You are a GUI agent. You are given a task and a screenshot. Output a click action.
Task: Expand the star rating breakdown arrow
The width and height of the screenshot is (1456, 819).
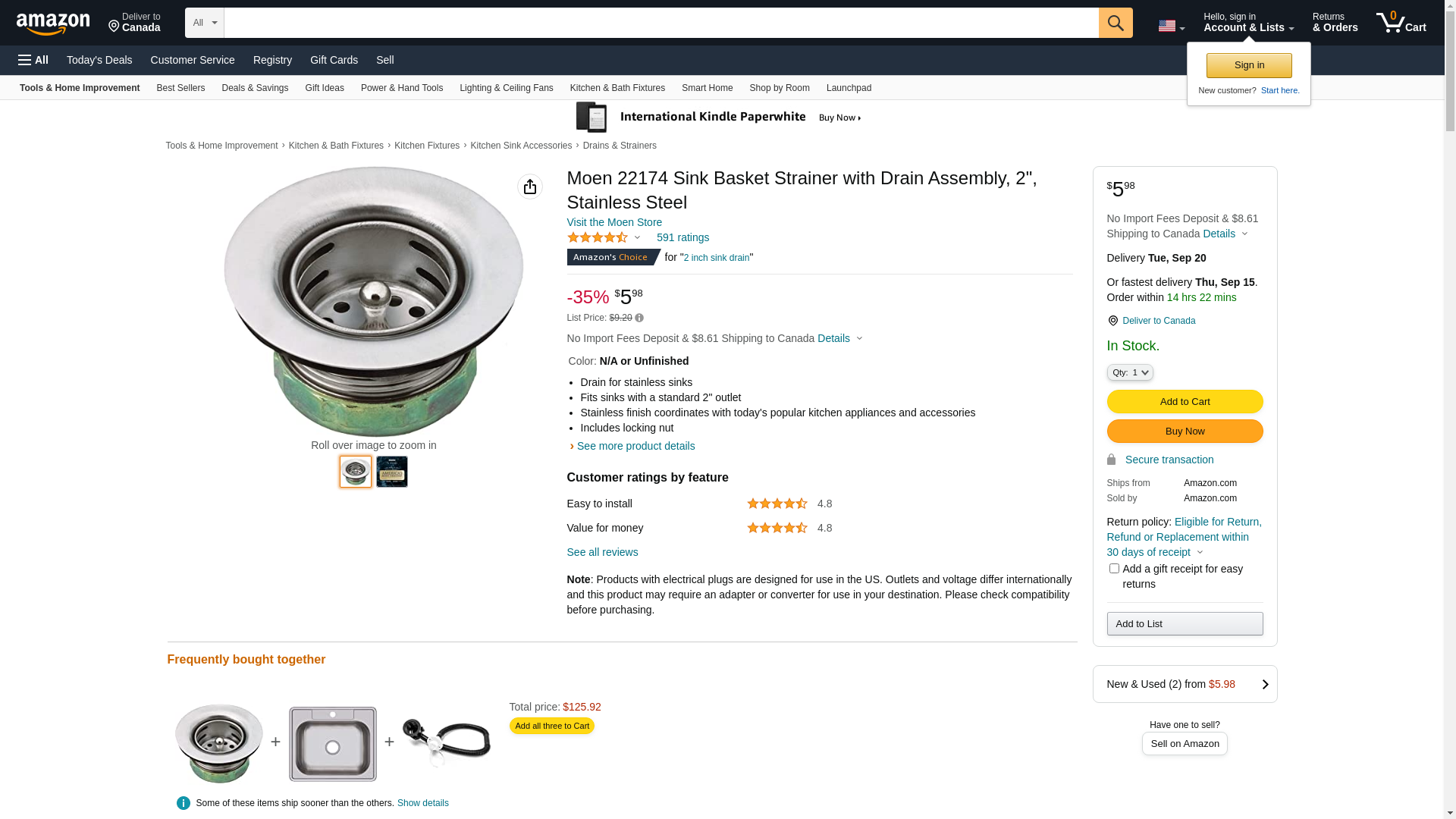tap(637, 238)
